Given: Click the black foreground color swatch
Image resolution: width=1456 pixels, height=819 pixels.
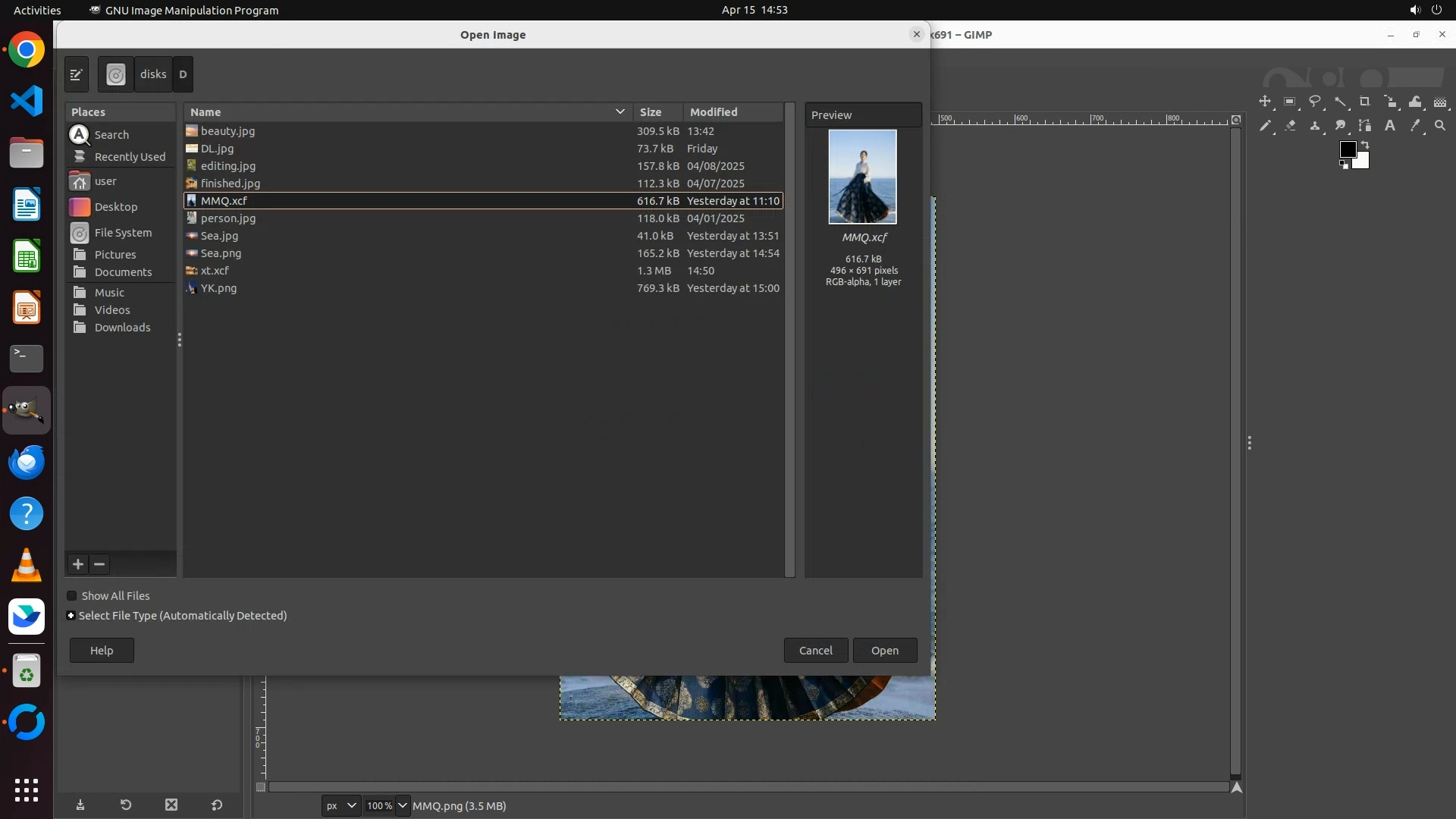Looking at the screenshot, I should click(x=1347, y=149).
